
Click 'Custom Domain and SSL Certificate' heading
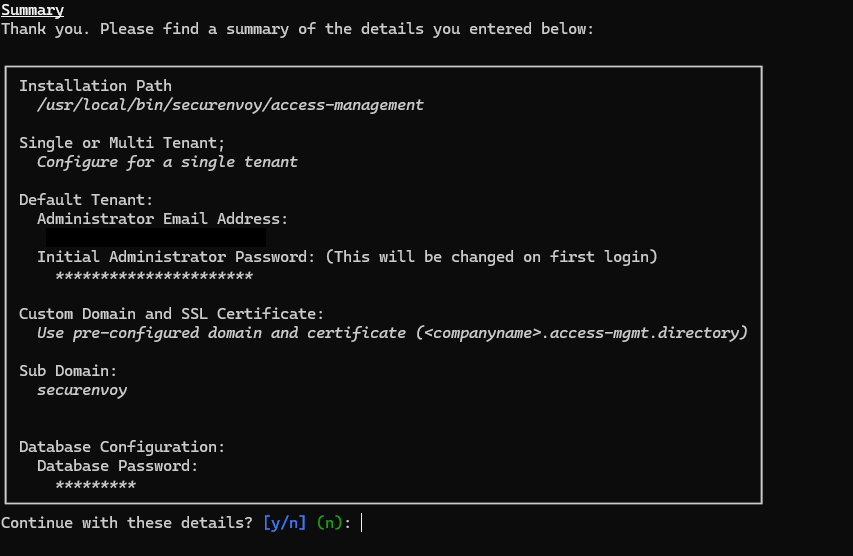pos(171,314)
